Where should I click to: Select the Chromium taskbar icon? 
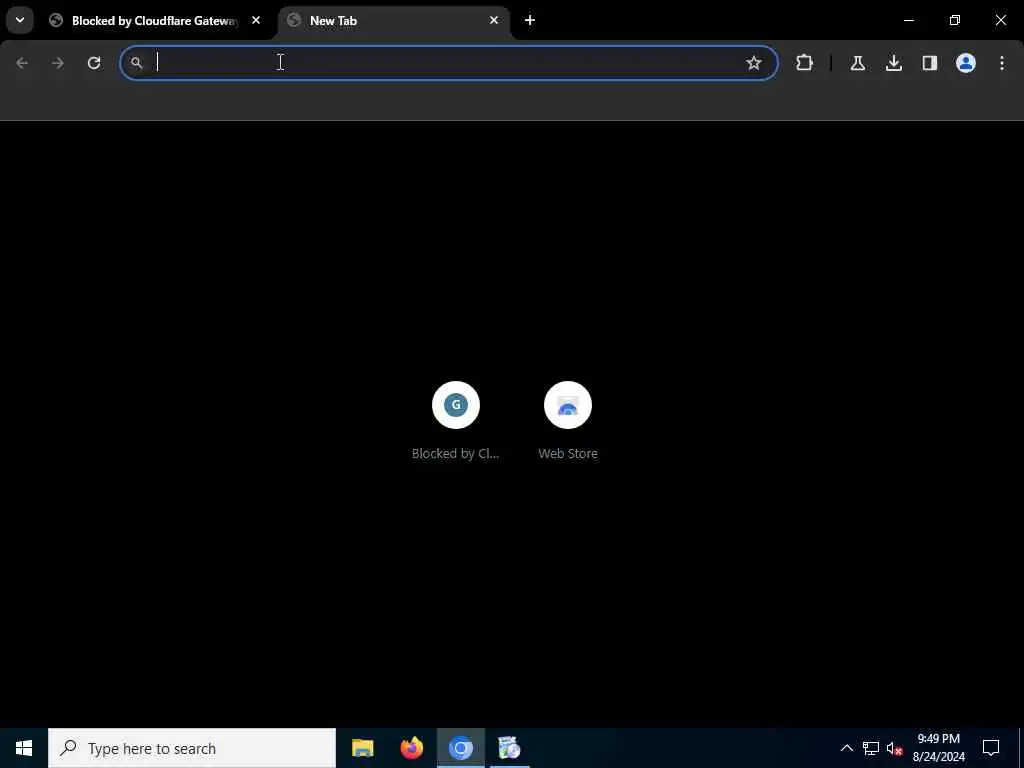click(x=460, y=748)
